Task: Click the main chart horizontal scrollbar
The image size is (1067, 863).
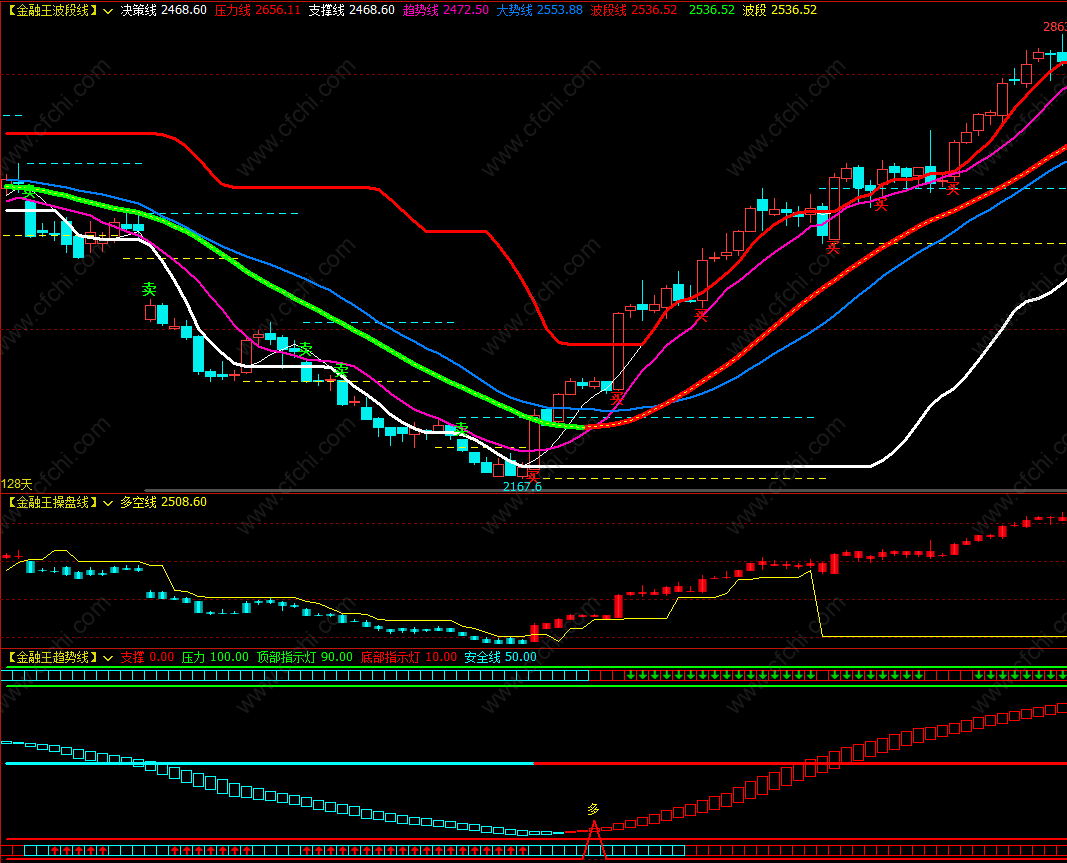Action: pos(606,490)
